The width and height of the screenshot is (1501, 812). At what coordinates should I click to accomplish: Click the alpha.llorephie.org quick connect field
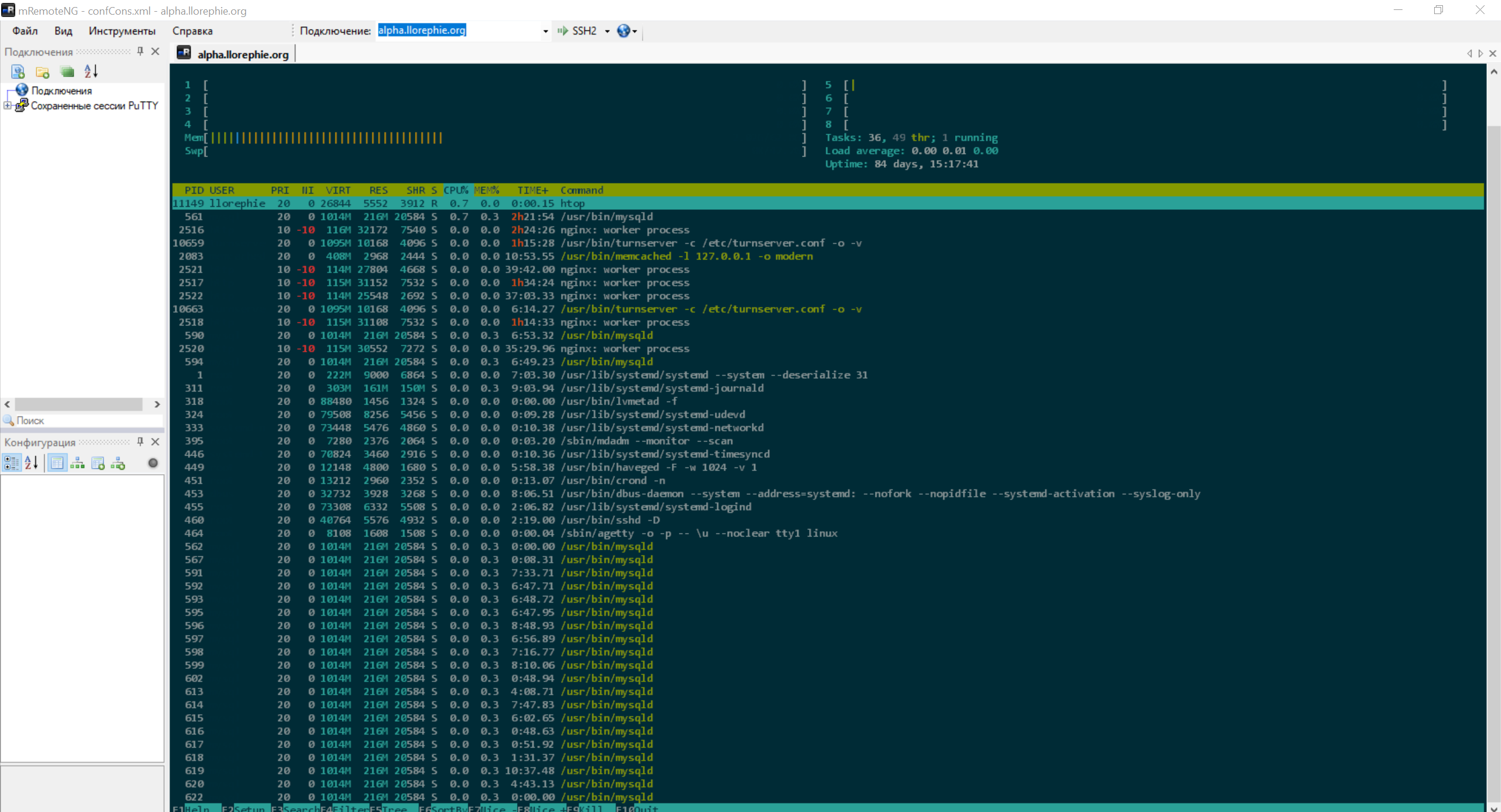(458, 30)
